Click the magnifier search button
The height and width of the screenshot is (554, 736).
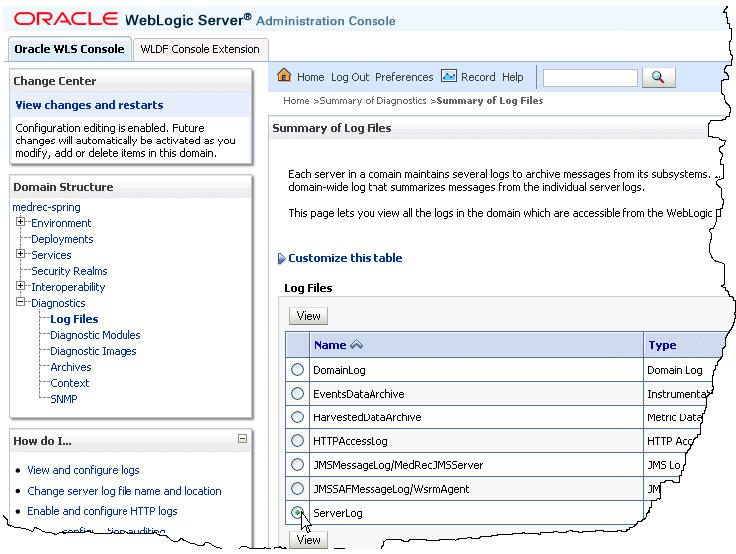tap(658, 77)
